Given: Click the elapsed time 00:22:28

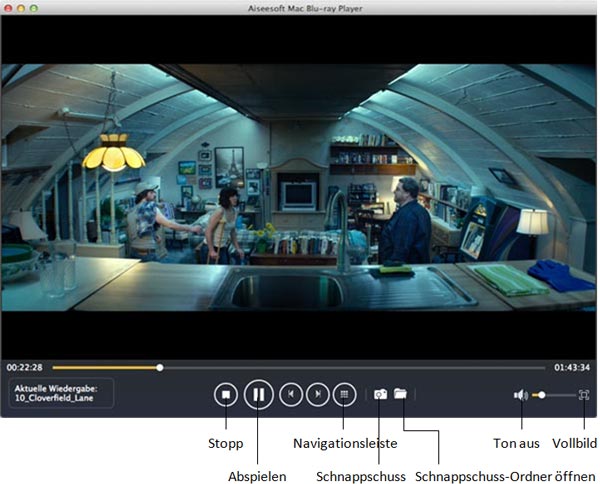Looking at the screenshot, I should pyautogui.click(x=24, y=367).
